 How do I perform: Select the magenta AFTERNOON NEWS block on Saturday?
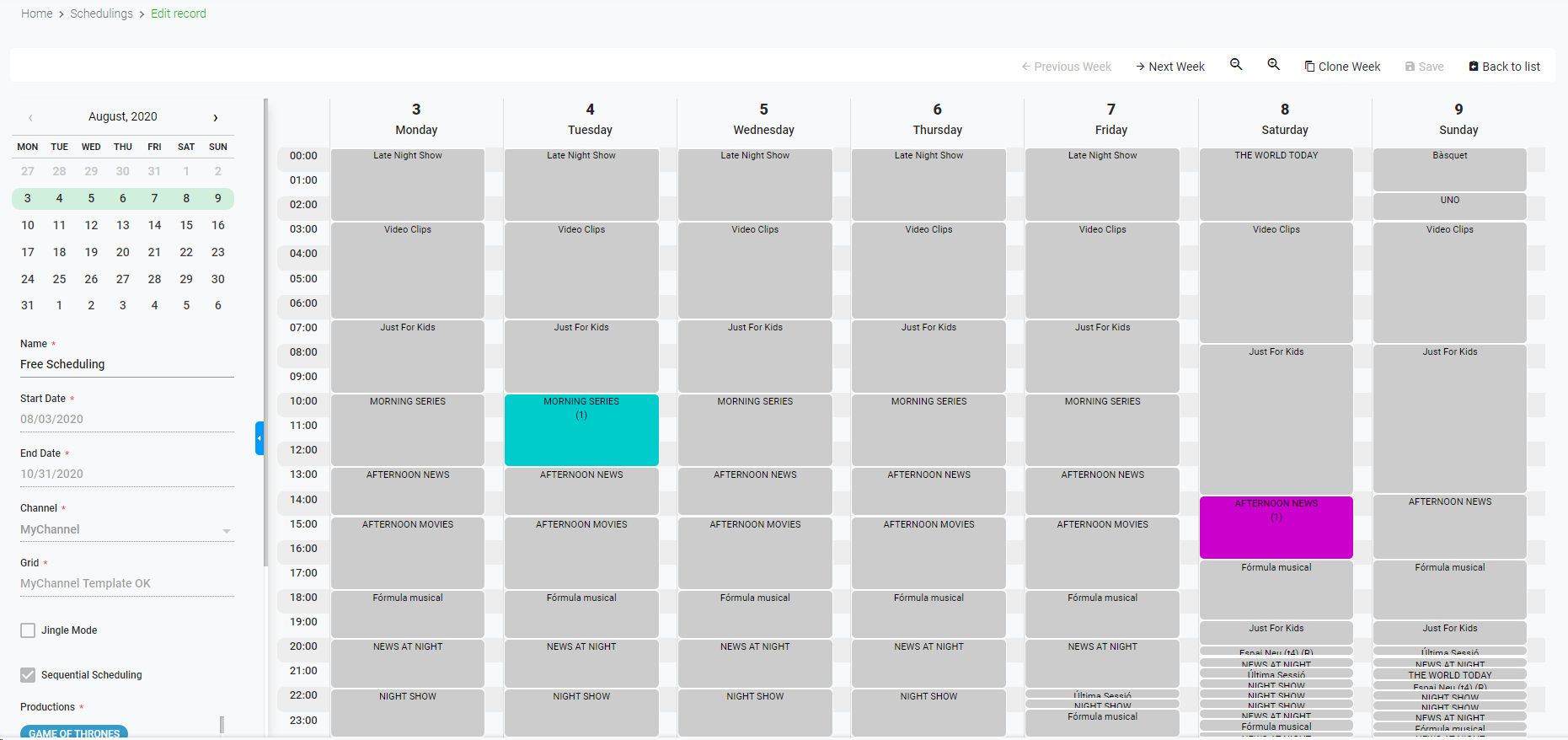click(x=1276, y=528)
